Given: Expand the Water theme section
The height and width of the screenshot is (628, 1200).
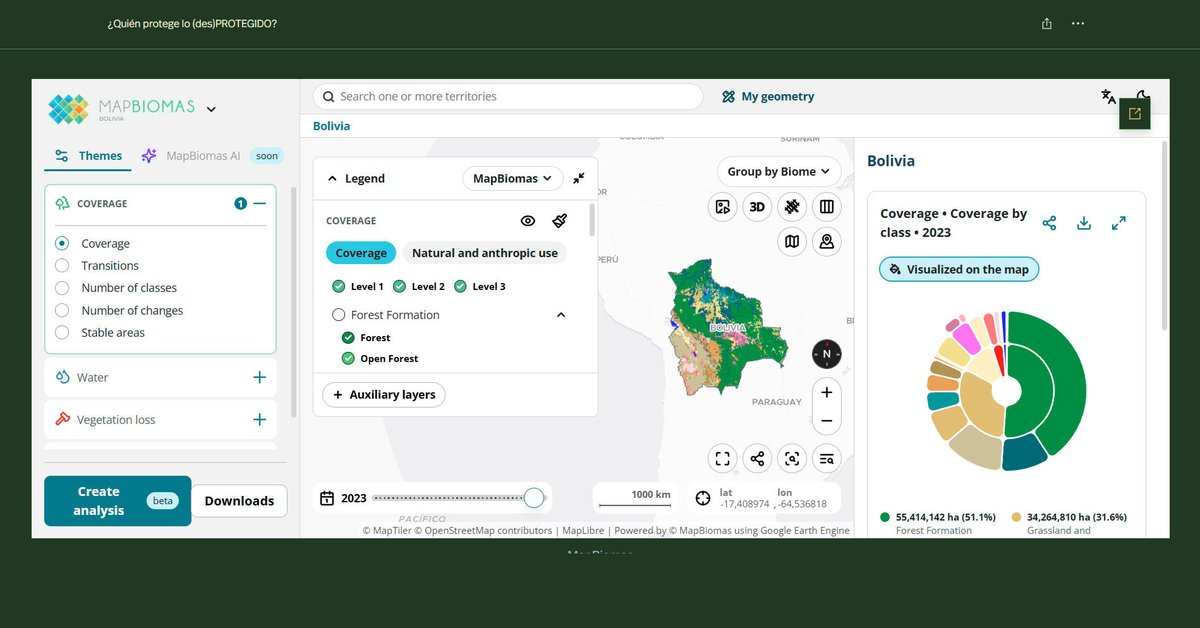Looking at the screenshot, I should 260,377.
